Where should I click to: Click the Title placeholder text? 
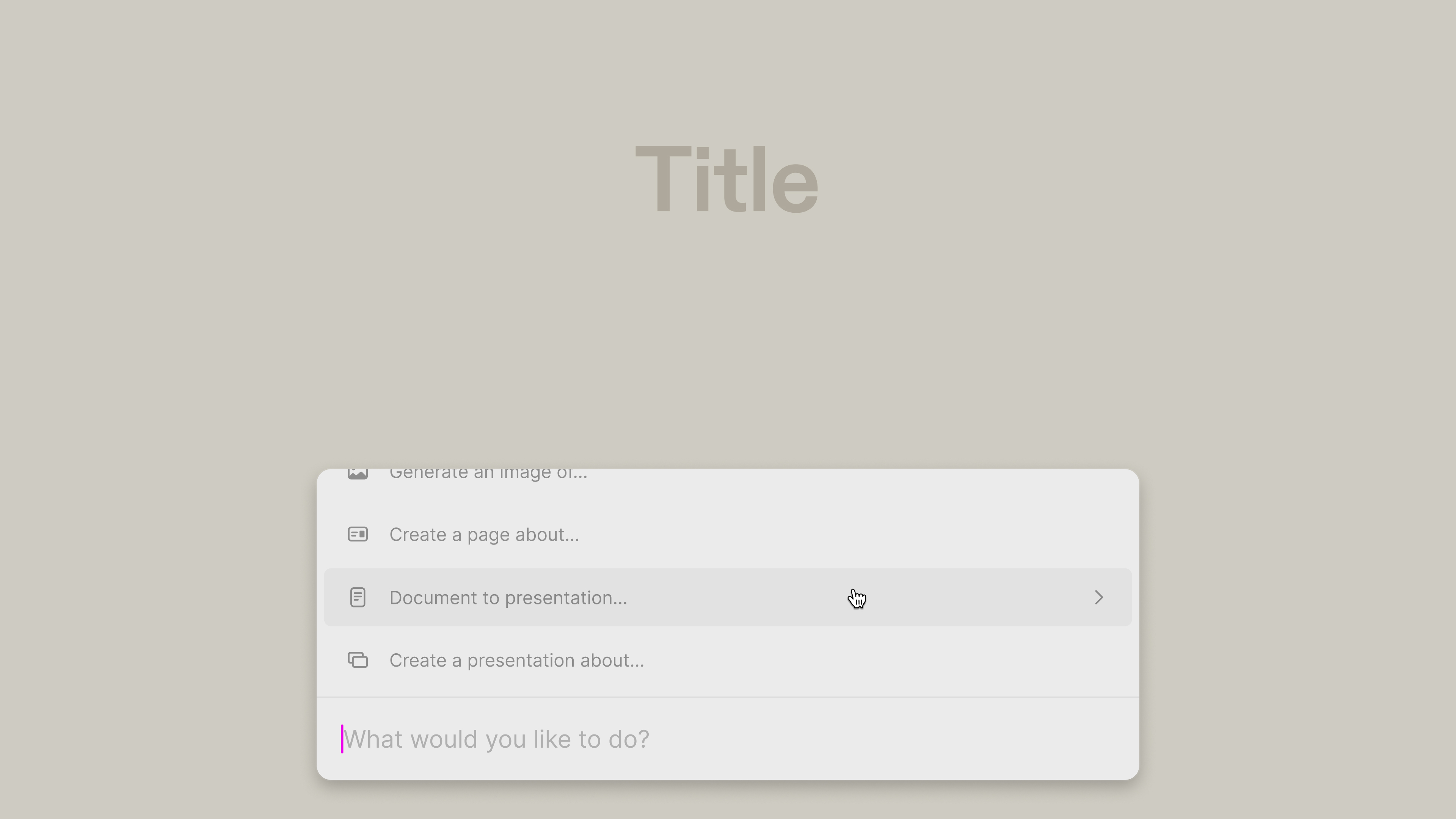pyautogui.click(x=727, y=180)
